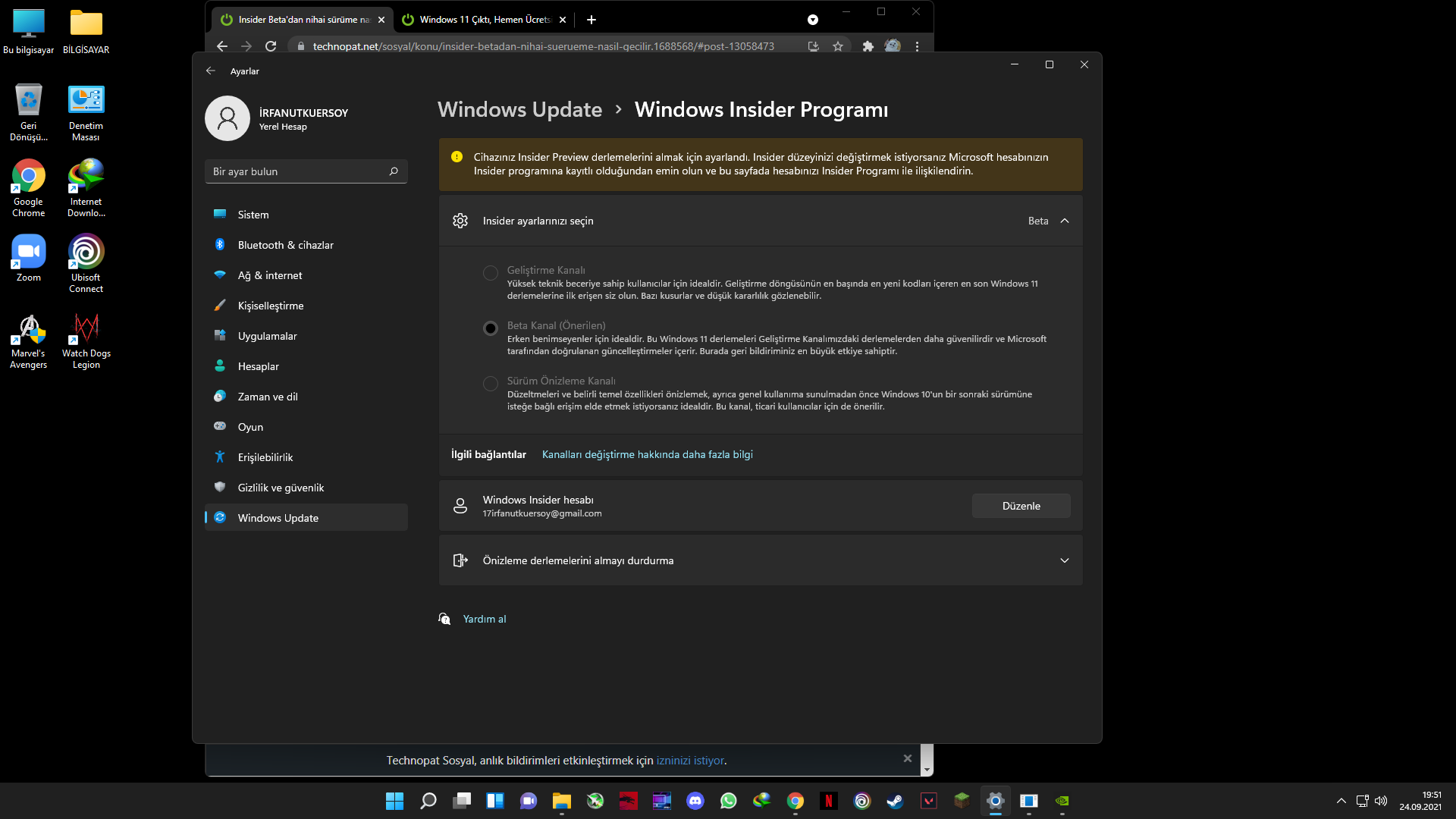Viewport: 1456px width, 819px height.
Task: Click the Chrome extensions puzzle icon
Action: (868, 46)
